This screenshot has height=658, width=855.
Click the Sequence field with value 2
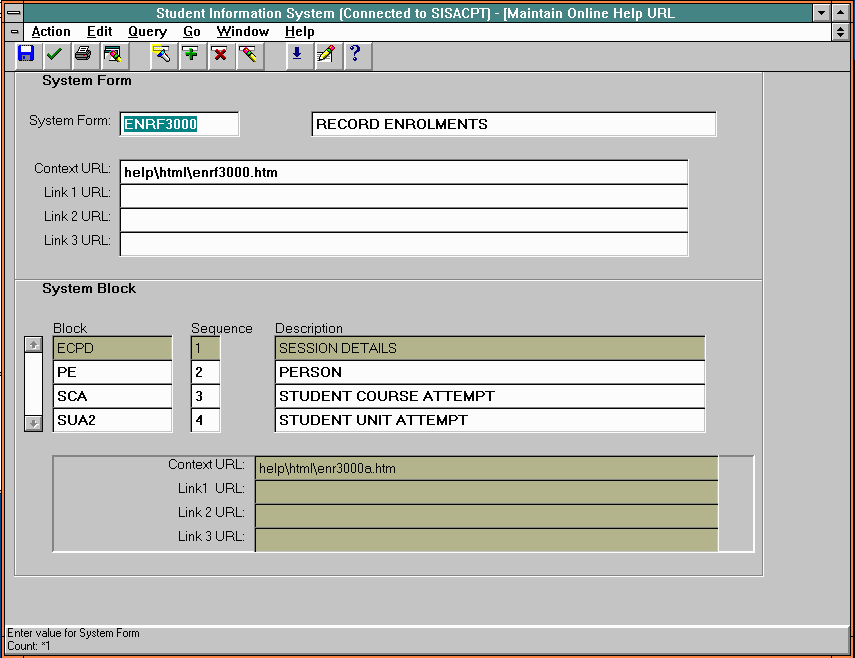click(205, 372)
